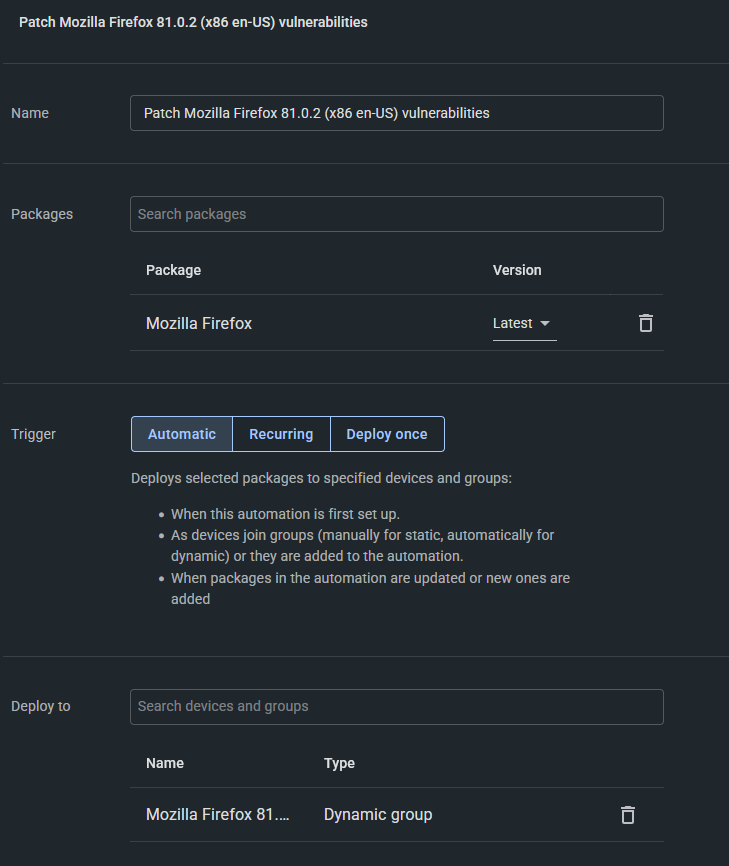
Task: Click the Type column header
Action: (x=339, y=763)
